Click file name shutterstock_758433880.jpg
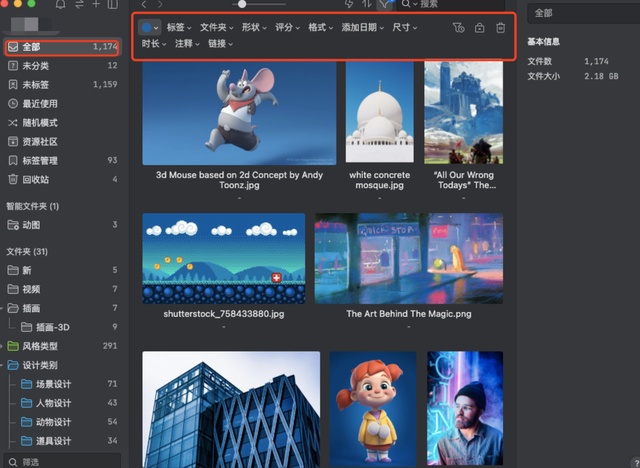The width and height of the screenshot is (640, 468). click(x=224, y=314)
